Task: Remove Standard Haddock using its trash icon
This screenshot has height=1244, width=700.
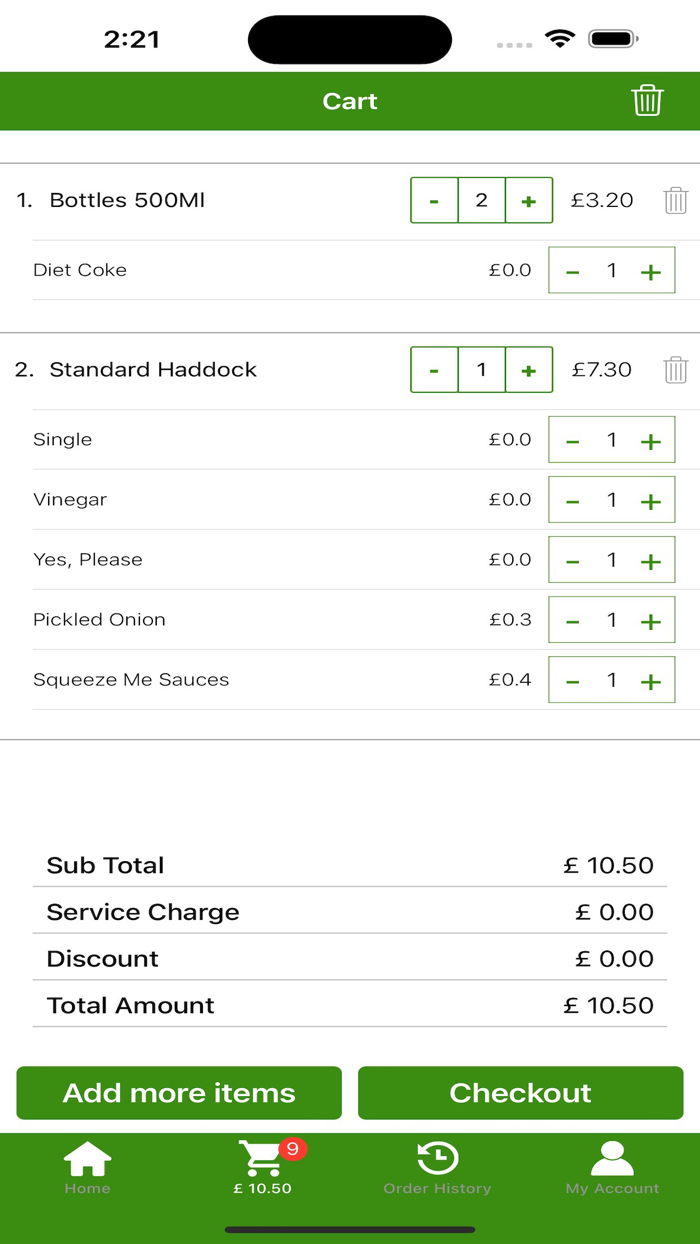Action: tap(676, 370)
